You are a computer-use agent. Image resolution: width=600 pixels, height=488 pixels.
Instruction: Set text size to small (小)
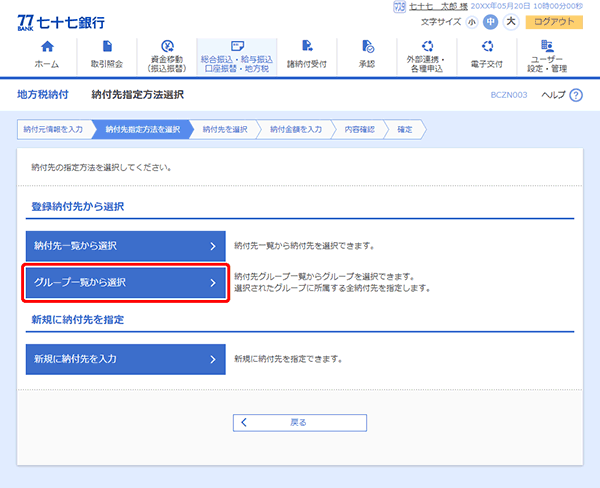(472, 22)
